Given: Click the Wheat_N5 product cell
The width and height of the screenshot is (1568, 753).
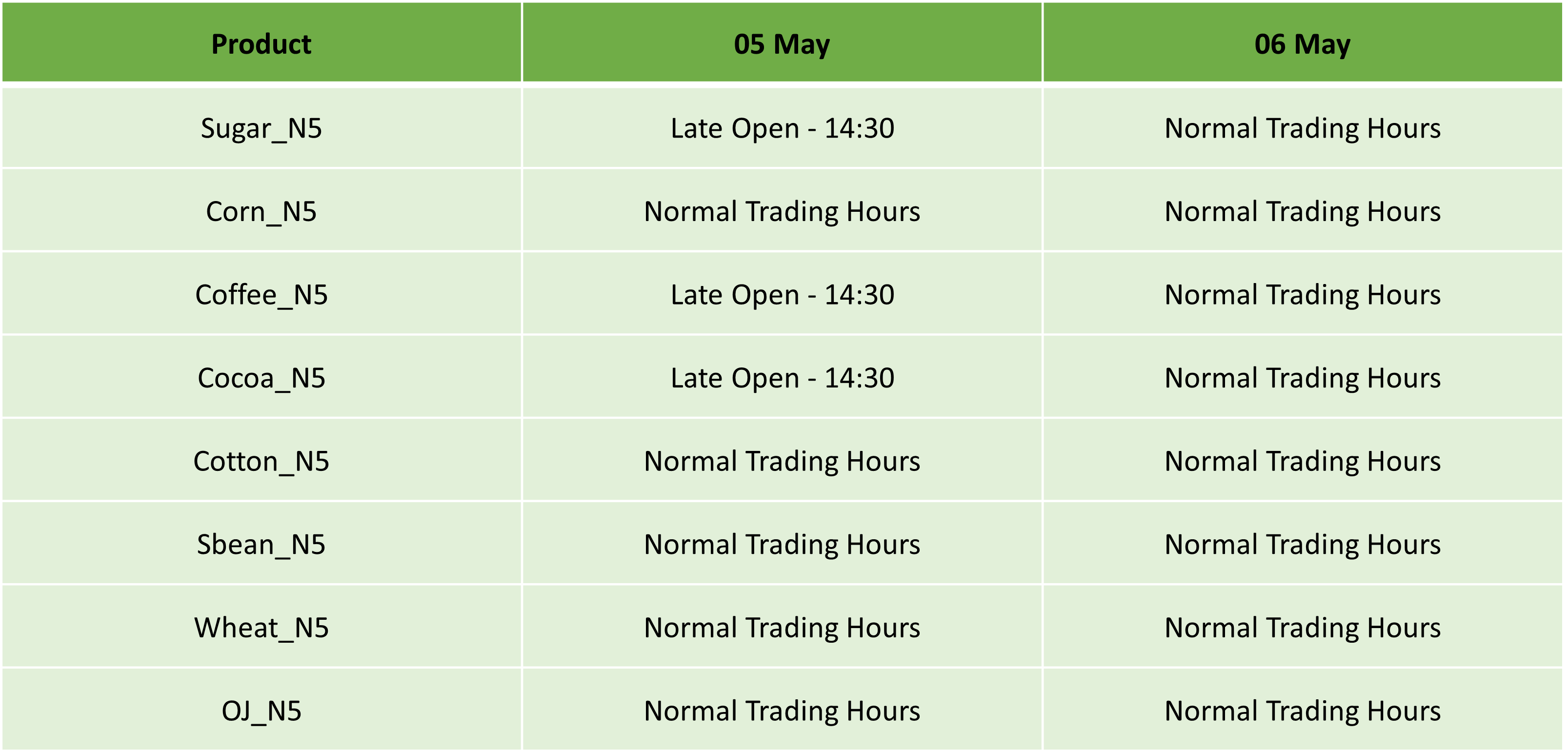Looking at the screenshot, I should pos(261,627).
